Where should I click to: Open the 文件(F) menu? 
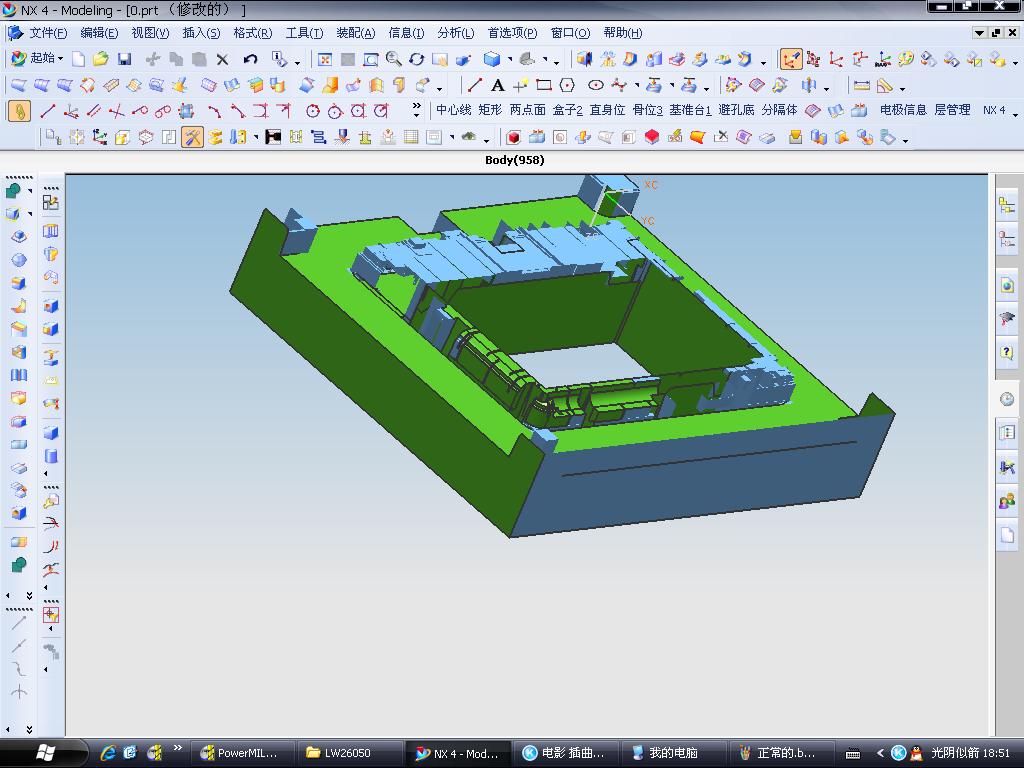(x=46, y=33)
